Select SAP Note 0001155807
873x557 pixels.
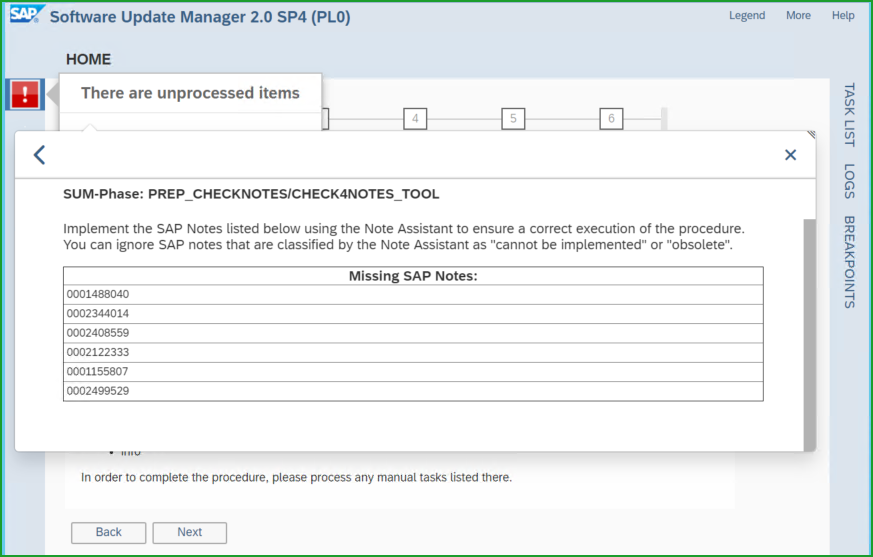click(413, 372)
